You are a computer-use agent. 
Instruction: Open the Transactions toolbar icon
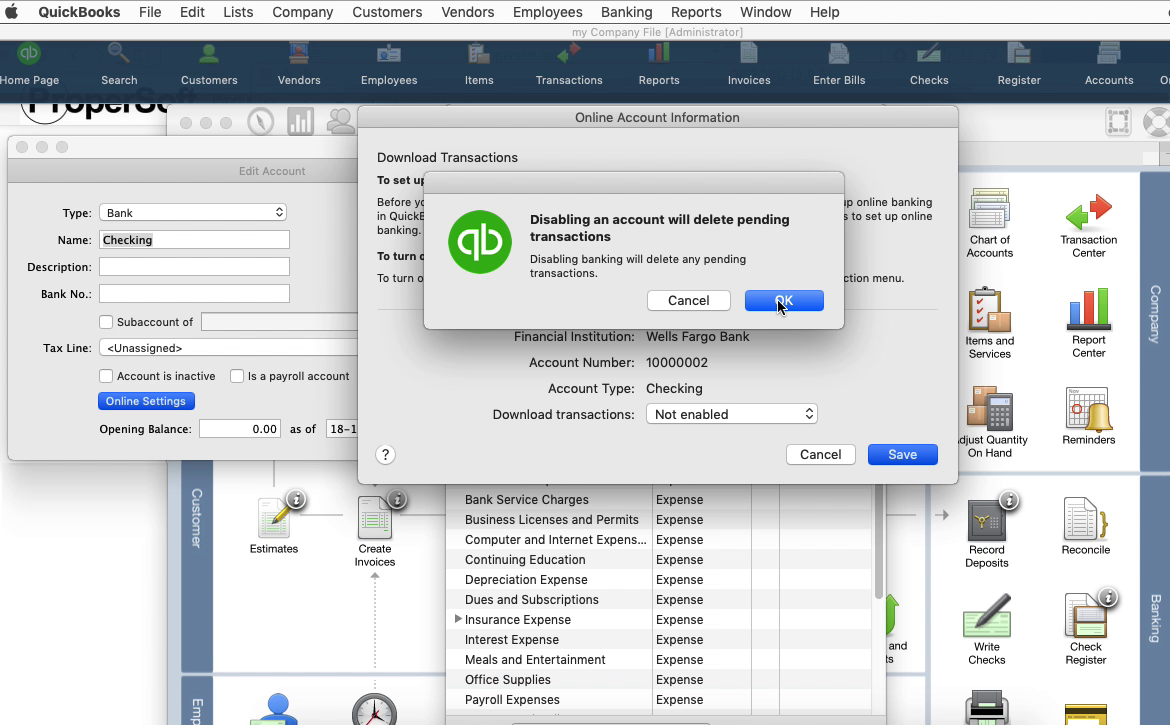tap(569, 65)
